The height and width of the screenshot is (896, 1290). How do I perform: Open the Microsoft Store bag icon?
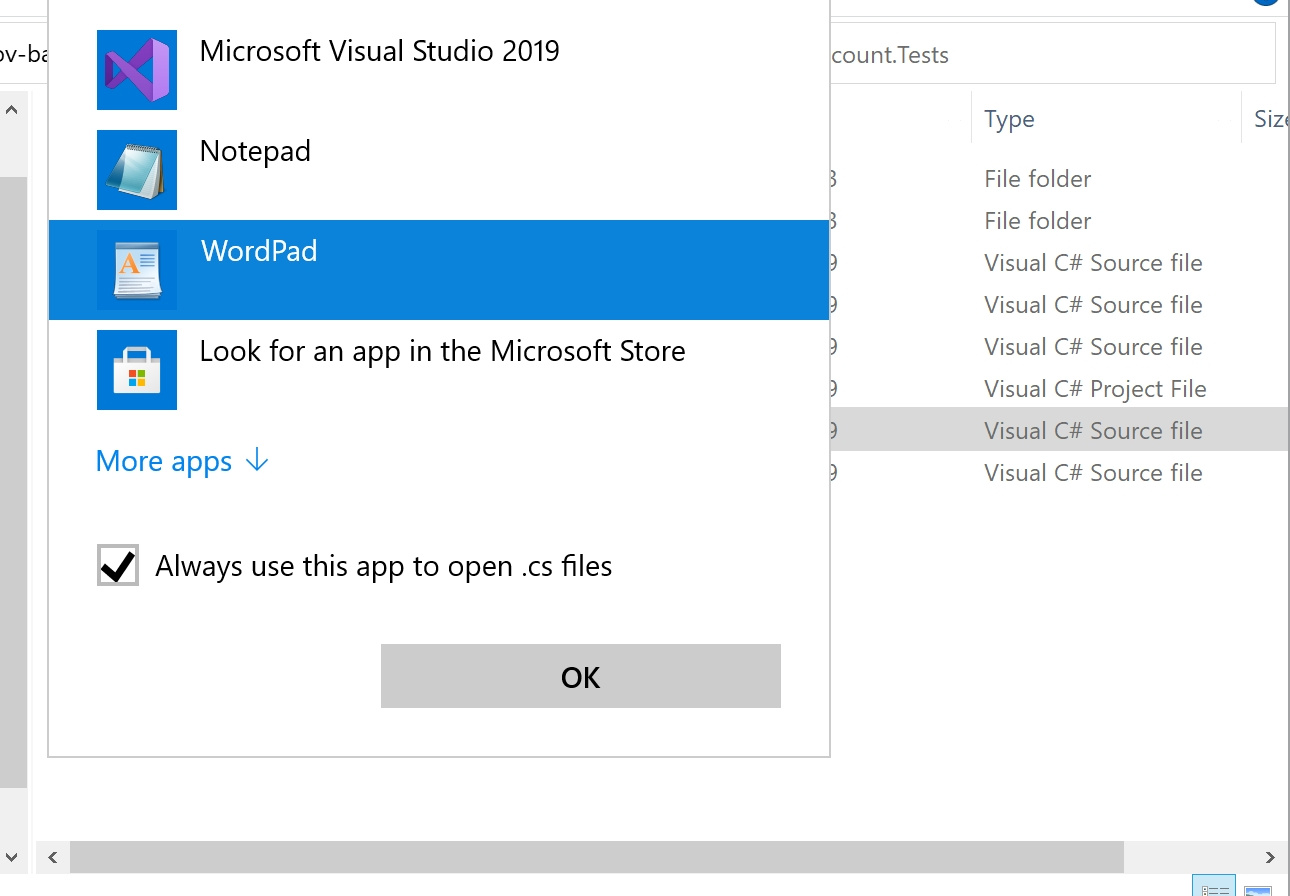(x=137, y=370)
